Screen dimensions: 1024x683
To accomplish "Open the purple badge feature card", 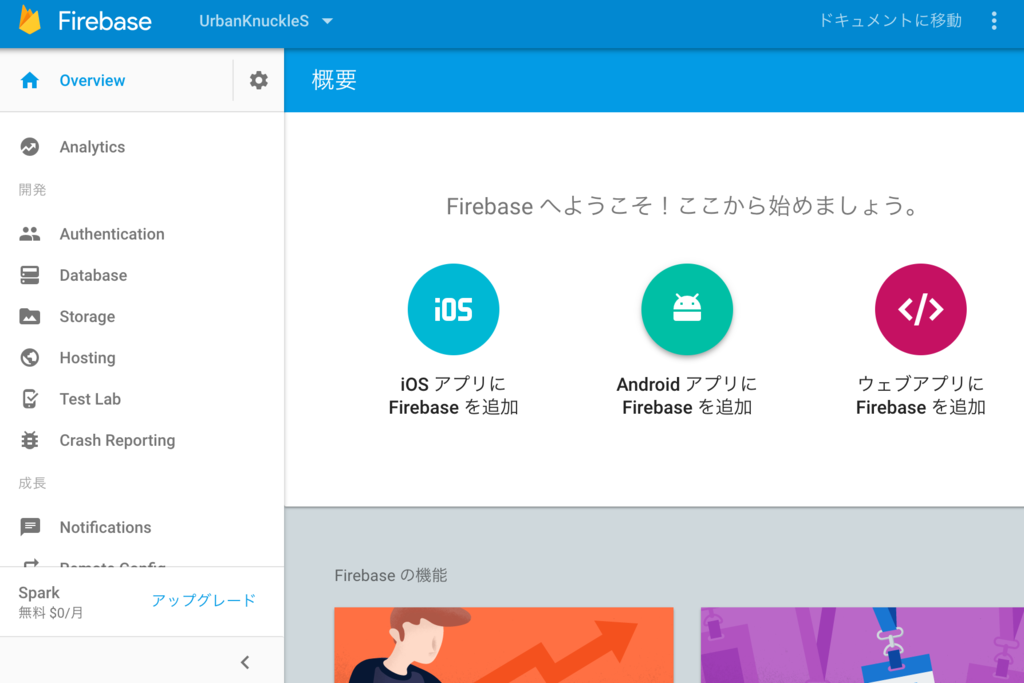I will pos(862,645).
